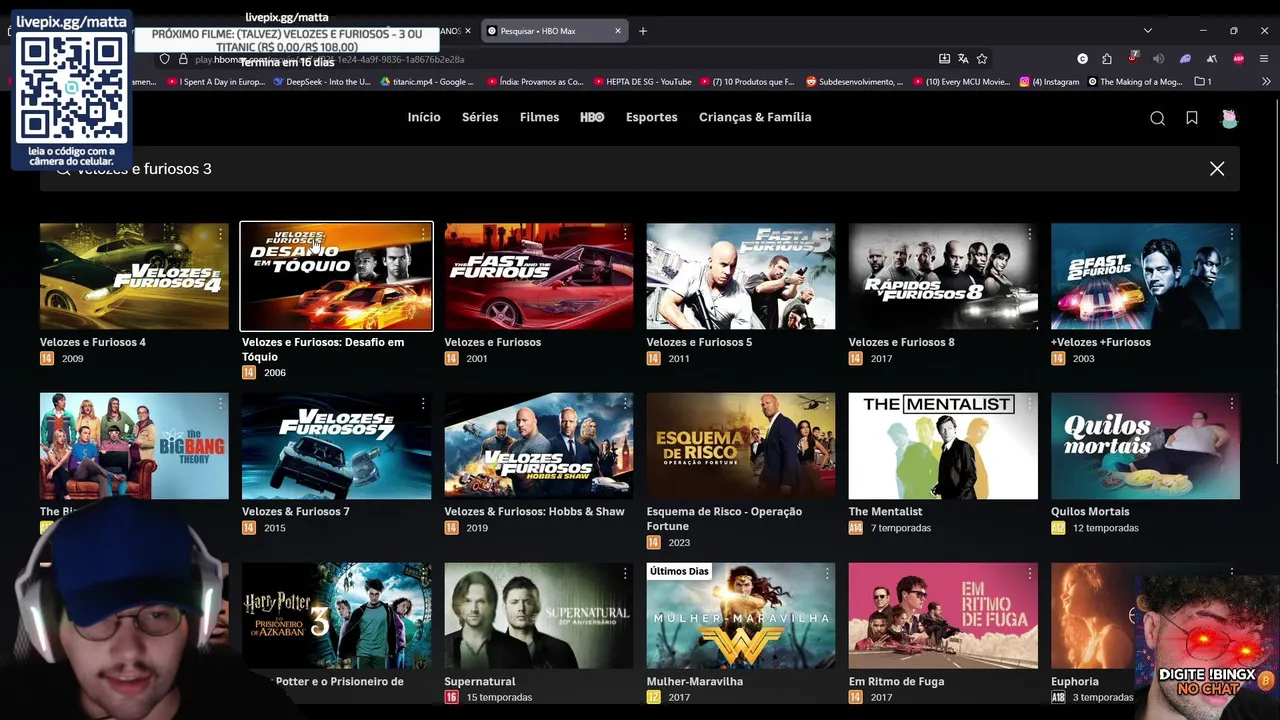Open three-dot menu on Hobbs & Shaw card
Image resolution: width=1280 pixels, height=720 pixels.
(625, 404)
